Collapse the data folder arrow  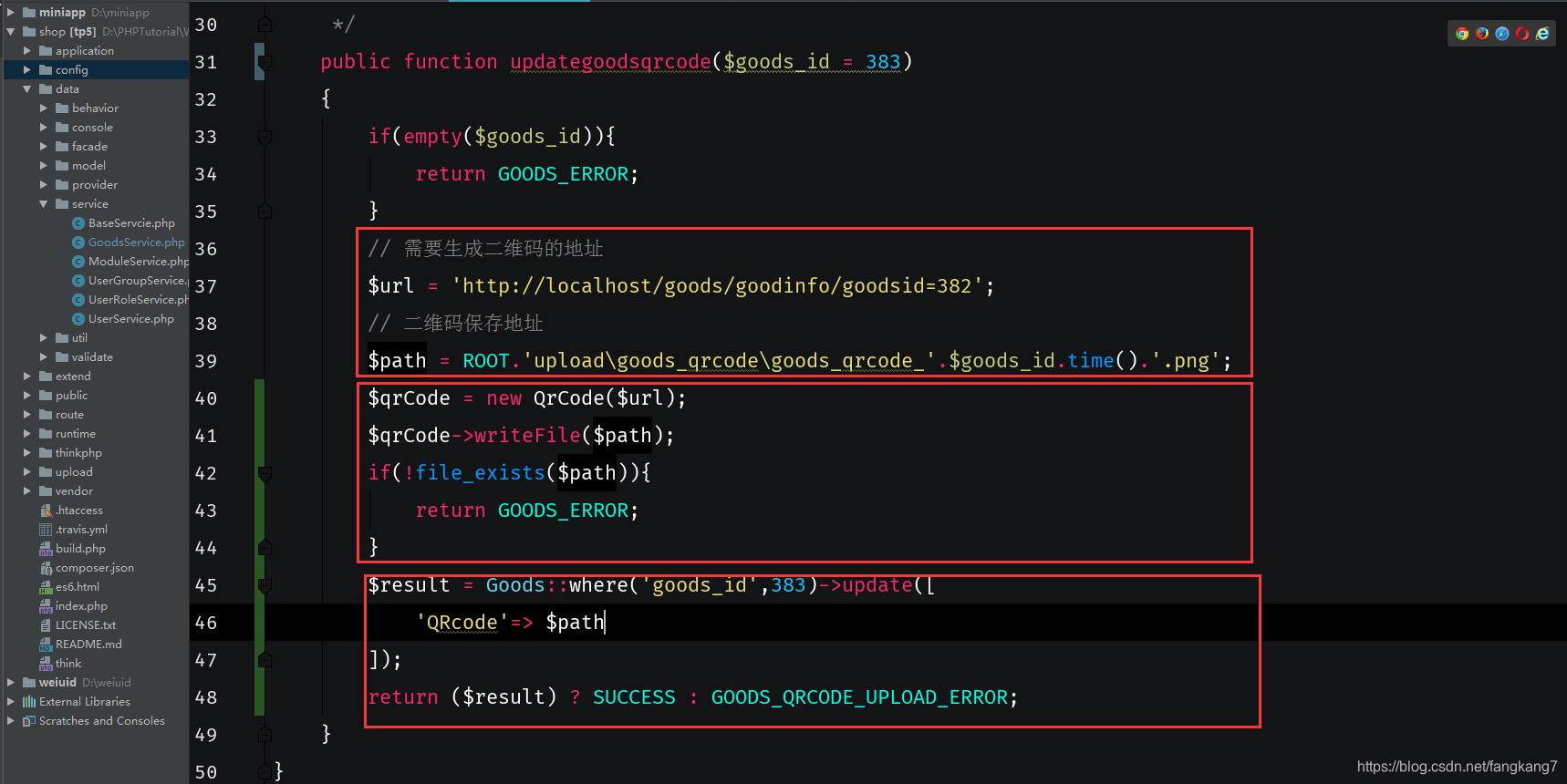27,89
